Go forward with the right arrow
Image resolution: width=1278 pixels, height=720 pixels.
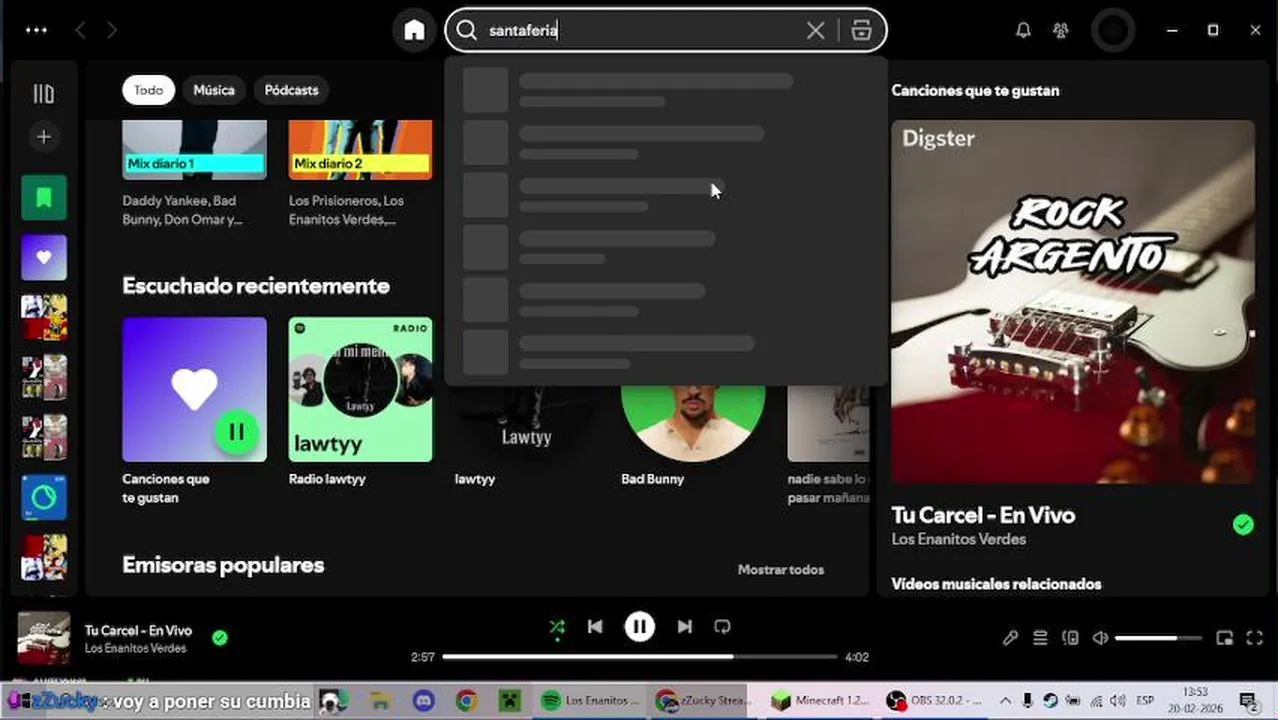112,30
